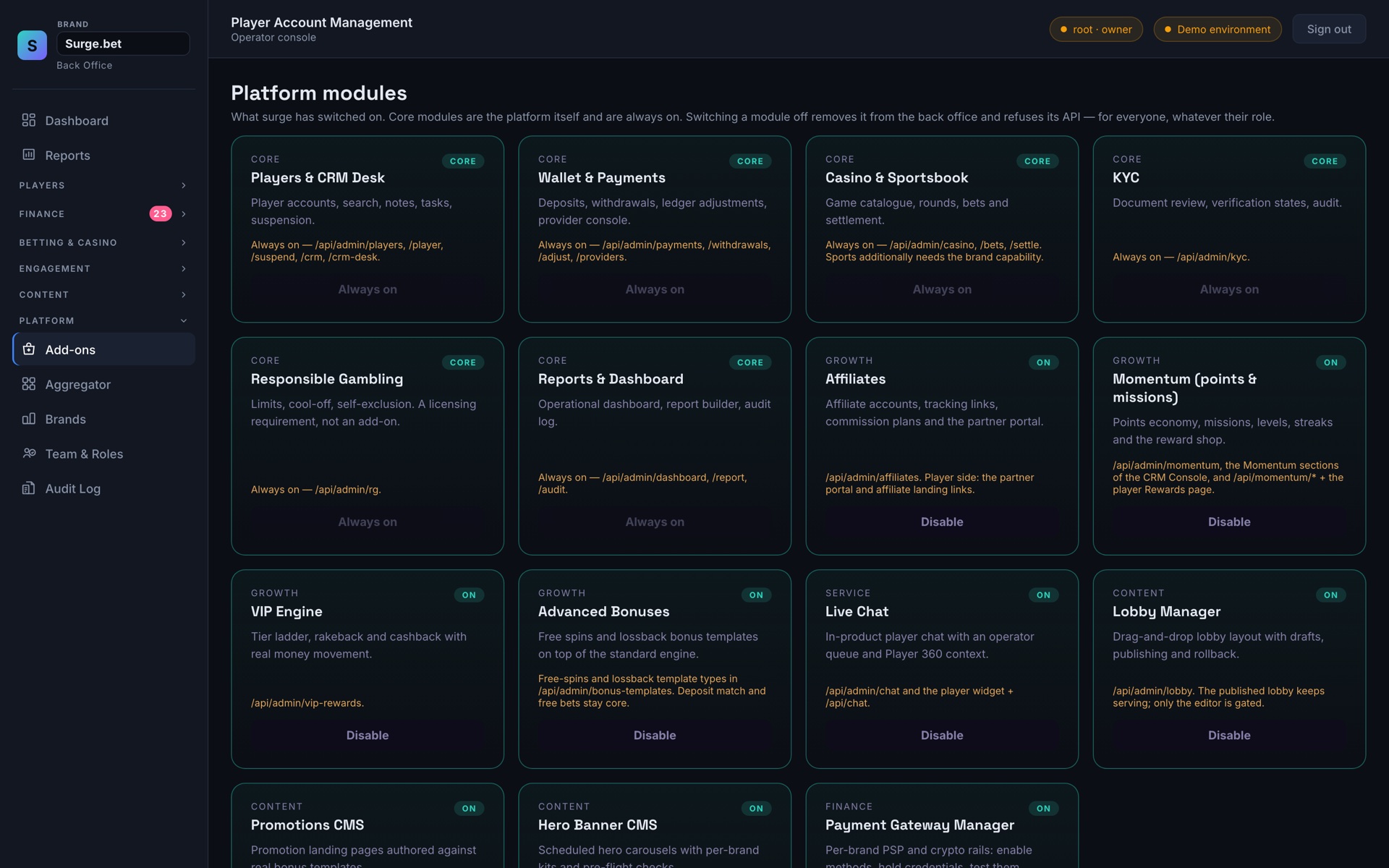Click the Aggregator icon in sidebar

pyautogui.click(x=29, y=384)
